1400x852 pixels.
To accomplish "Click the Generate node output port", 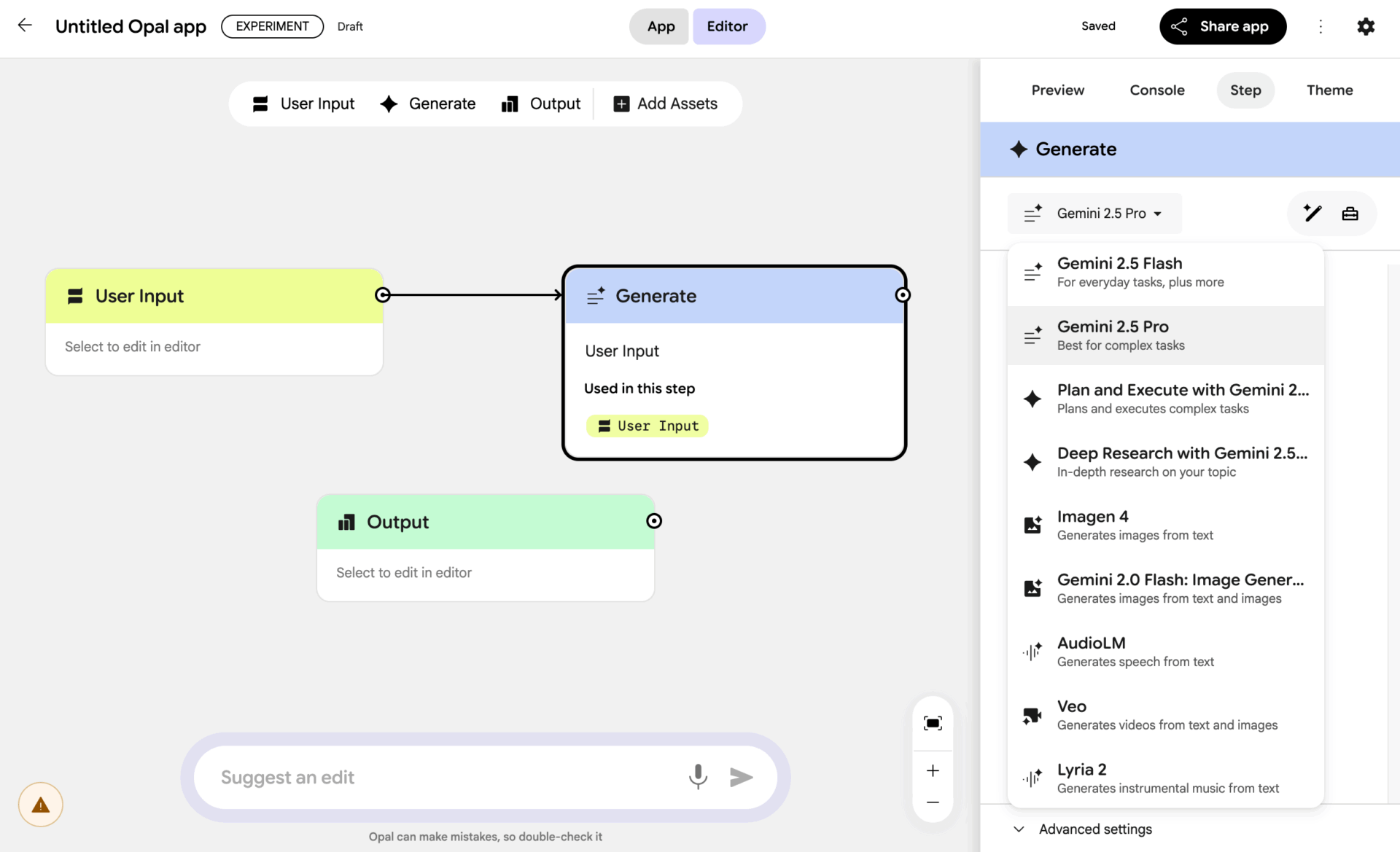I will (903, 295).
